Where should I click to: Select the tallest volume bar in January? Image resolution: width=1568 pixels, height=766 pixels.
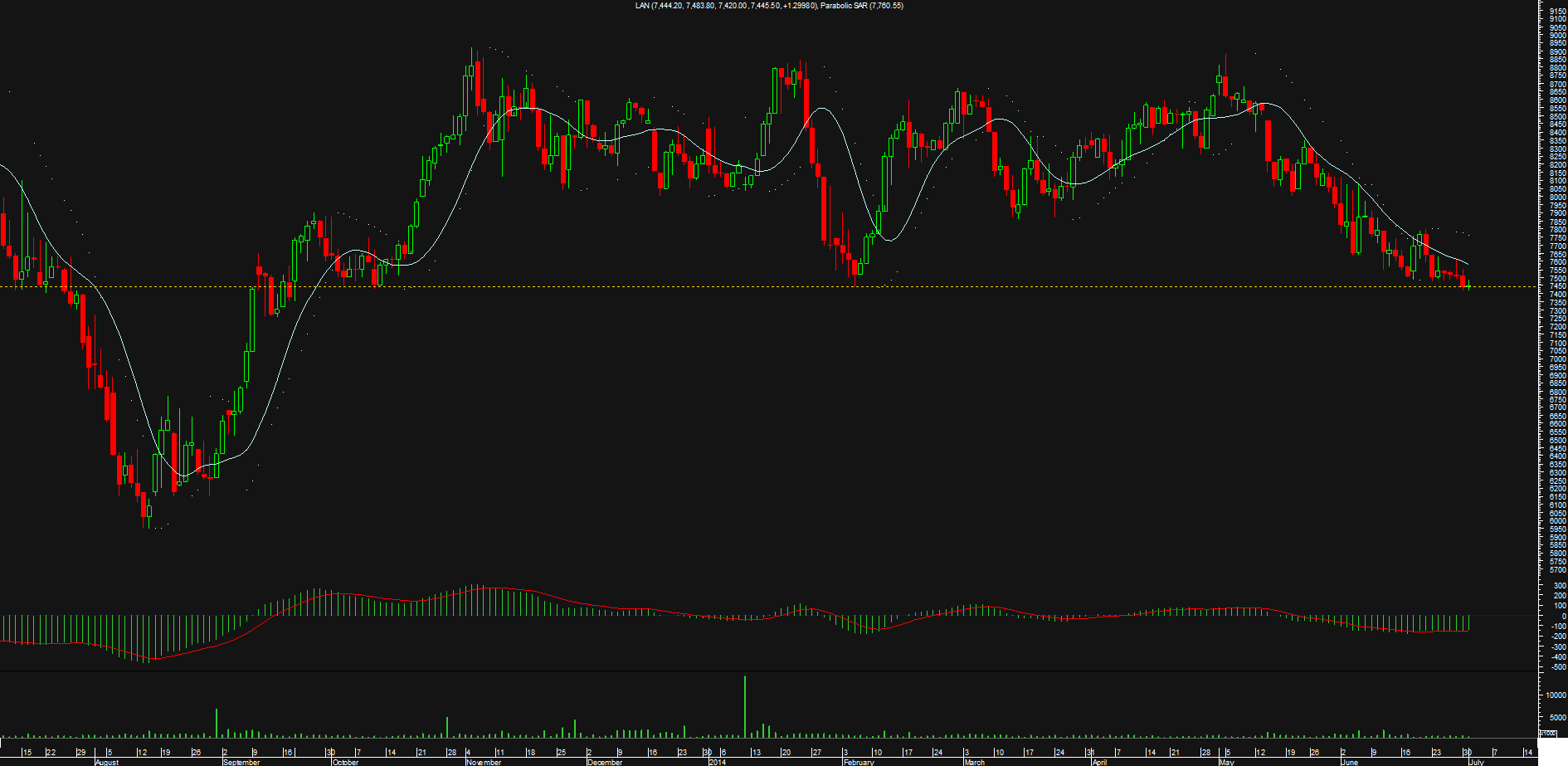click(745, 705)
